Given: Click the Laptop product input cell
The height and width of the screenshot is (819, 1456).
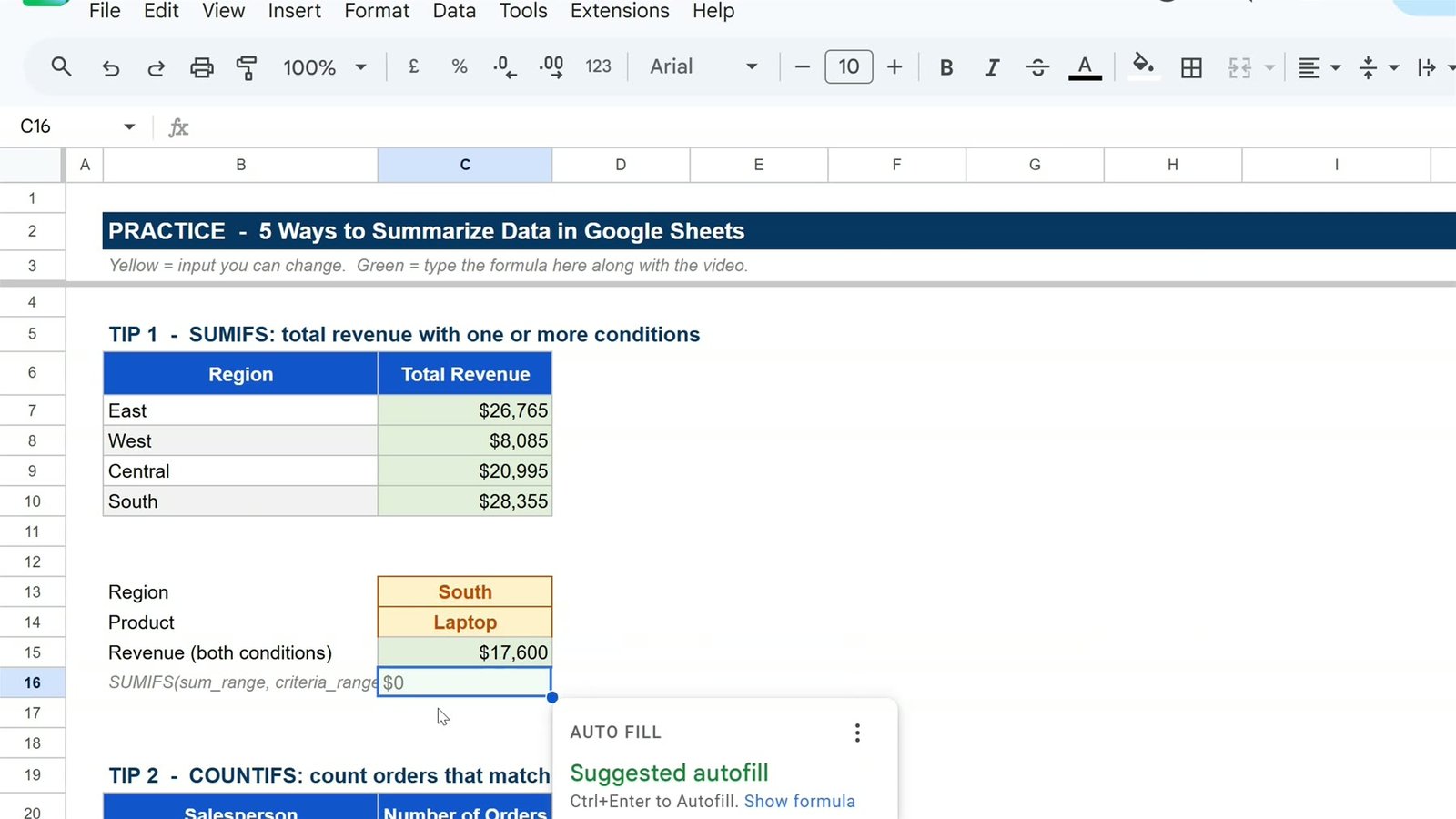Looking at the screenshot, I should click(465, 622).
